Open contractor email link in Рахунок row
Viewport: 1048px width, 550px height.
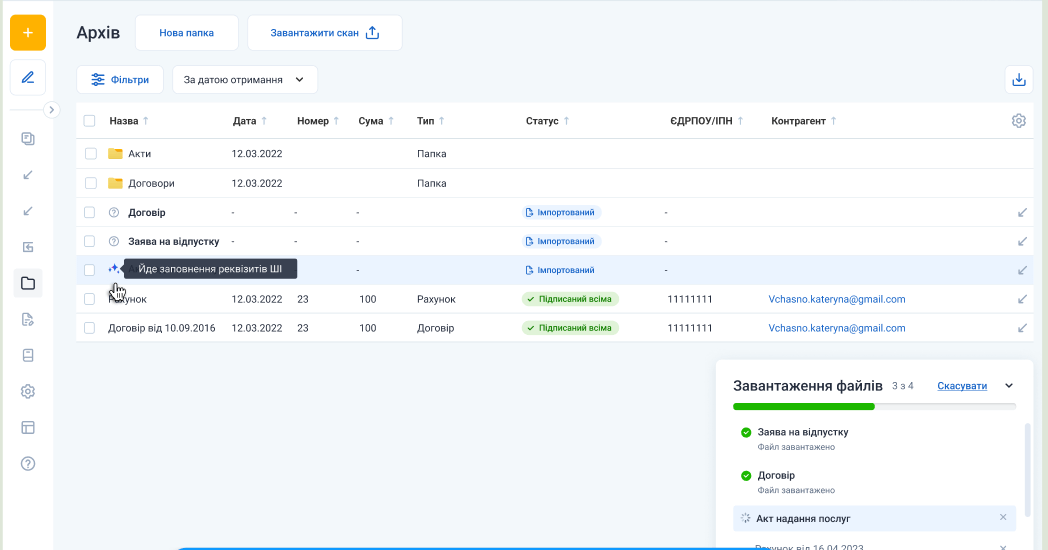click(837, 299)
